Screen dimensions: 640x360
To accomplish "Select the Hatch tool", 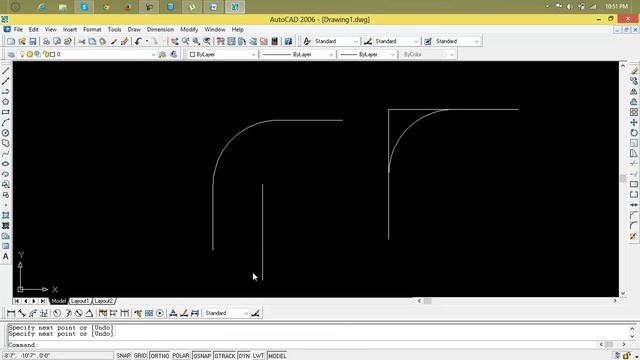I will [x=6, y=216].
